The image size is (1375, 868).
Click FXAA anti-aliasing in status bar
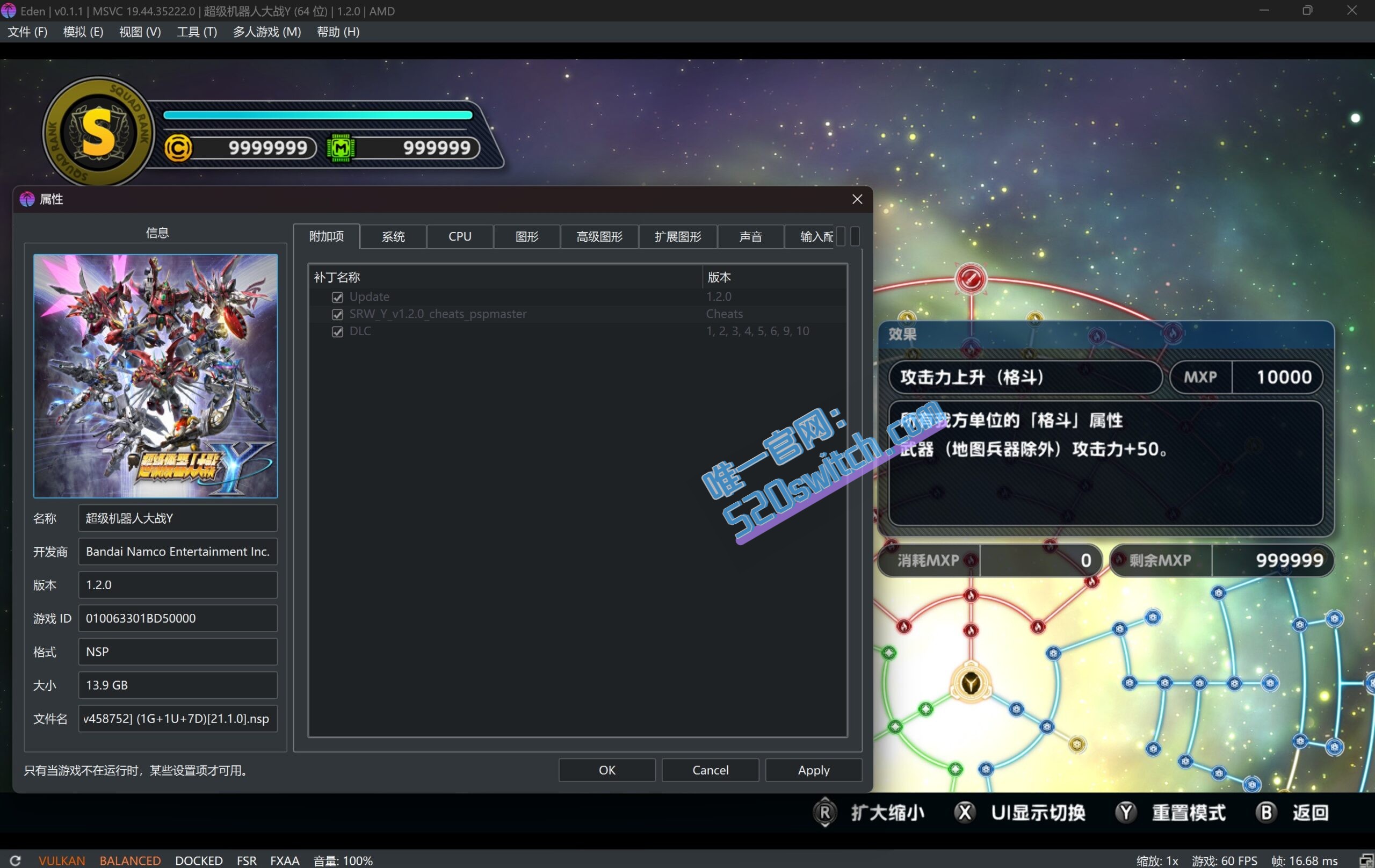tap(284, 860)
